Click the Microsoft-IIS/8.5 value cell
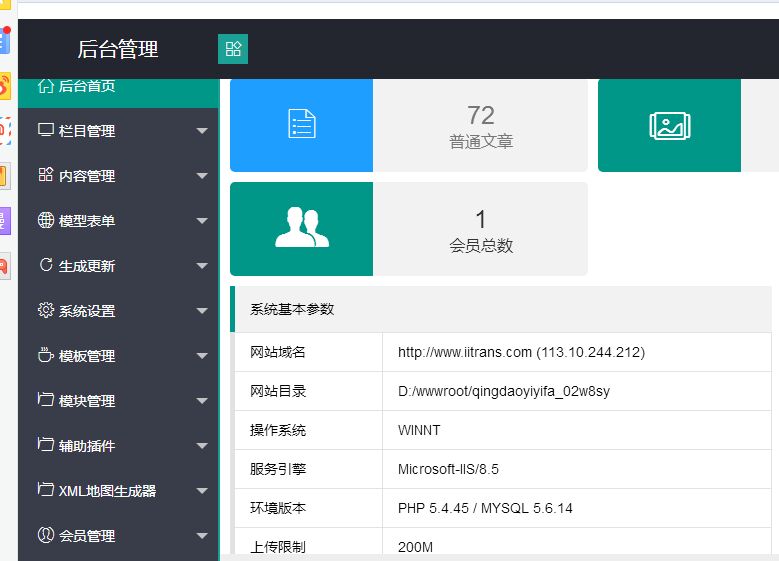The image size is (779, 561). pyautogui.click(x=576, y=469)
